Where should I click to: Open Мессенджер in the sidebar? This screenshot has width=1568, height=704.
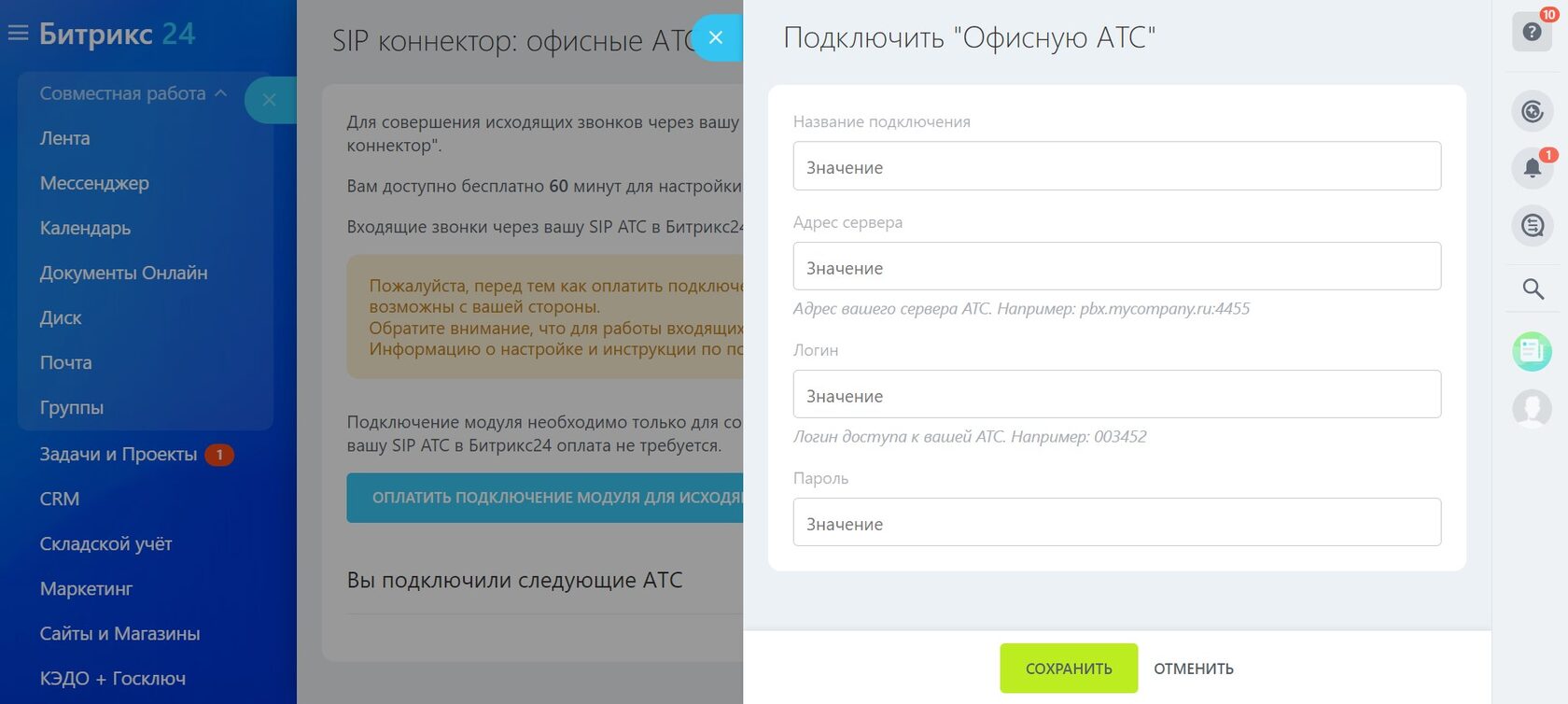94,183
